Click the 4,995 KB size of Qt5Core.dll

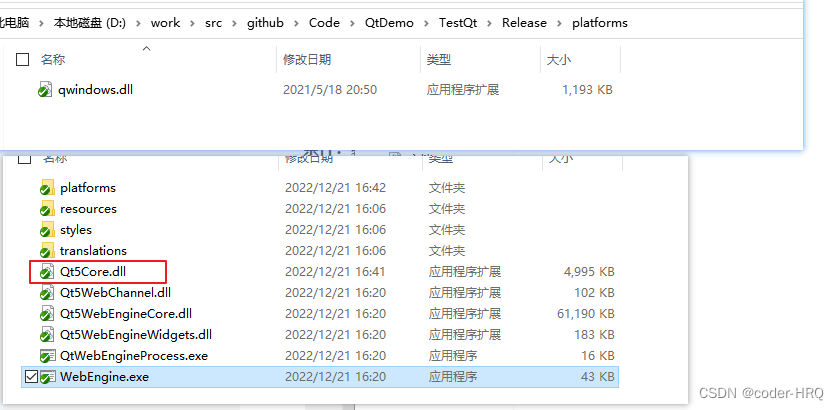[589, 272]
